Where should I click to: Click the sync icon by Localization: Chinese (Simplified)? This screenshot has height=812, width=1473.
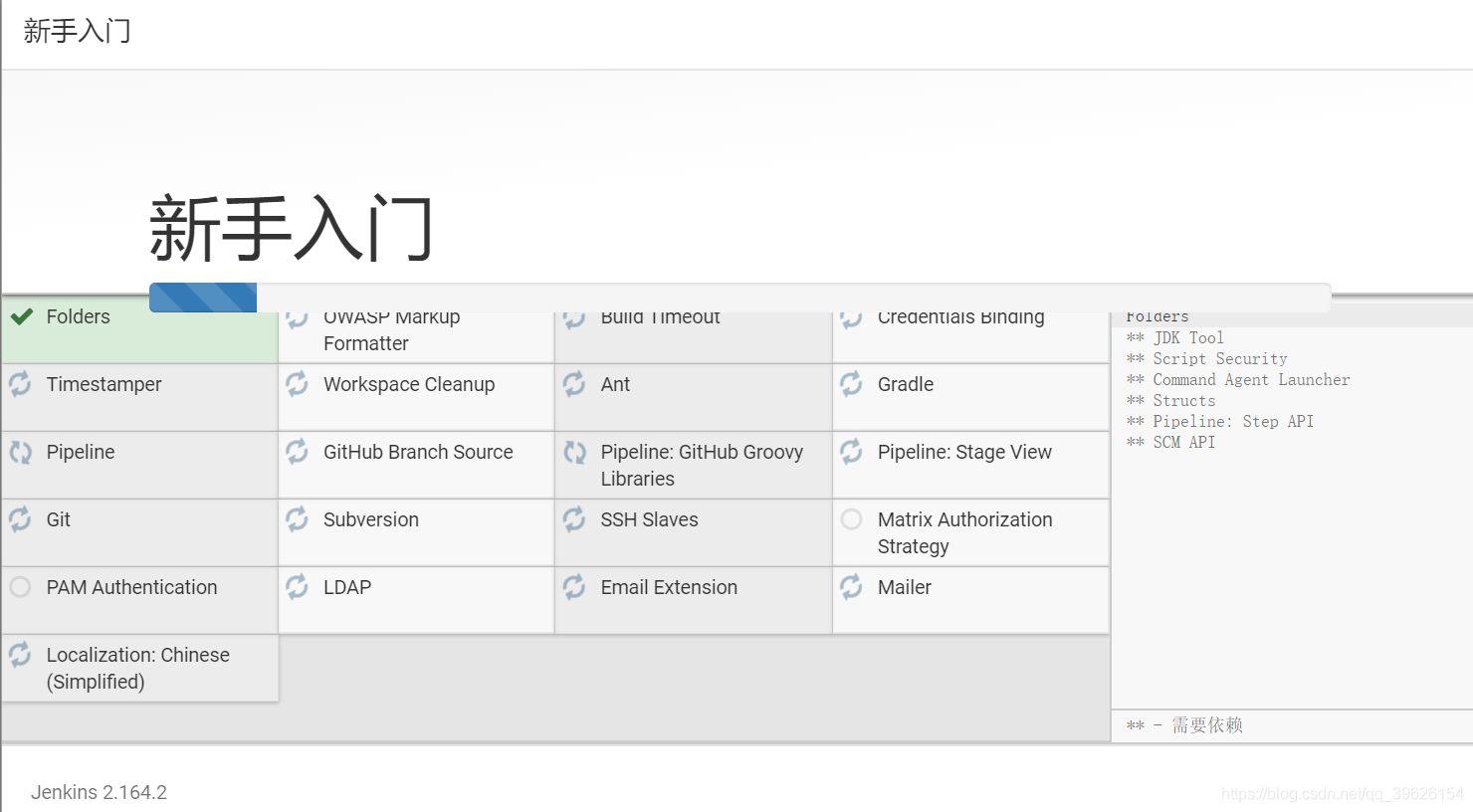(20, 655)
